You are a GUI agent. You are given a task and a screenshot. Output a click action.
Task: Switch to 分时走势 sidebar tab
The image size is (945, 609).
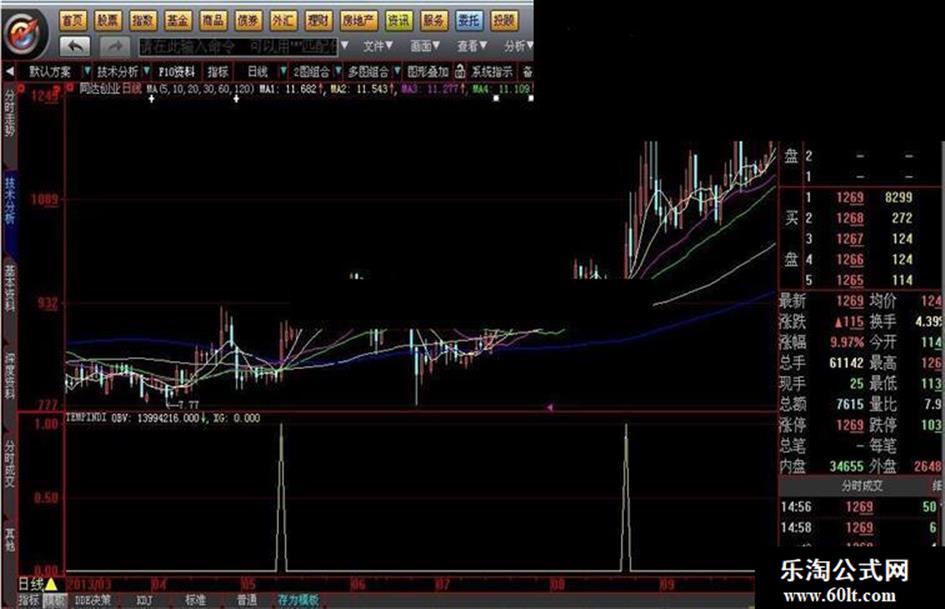10,113
